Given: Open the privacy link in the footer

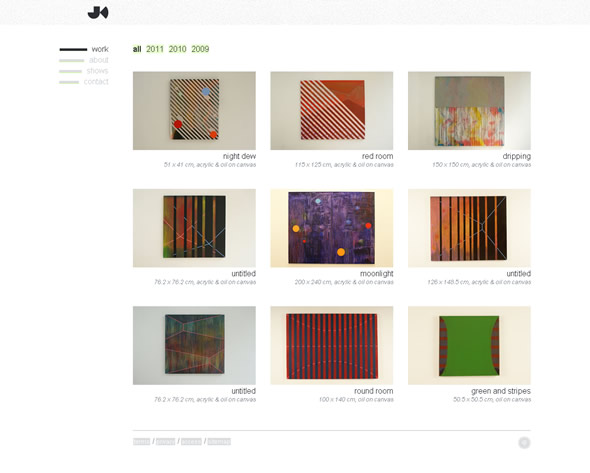Looking at the screenshot, I should point(166,442).
